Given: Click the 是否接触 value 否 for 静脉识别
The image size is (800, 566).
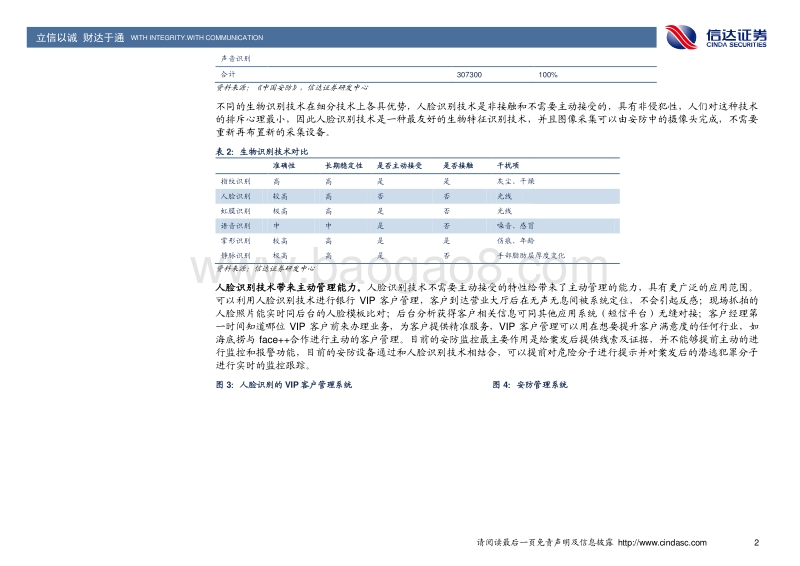Looking at the screenshot, I should pos(446,255).
